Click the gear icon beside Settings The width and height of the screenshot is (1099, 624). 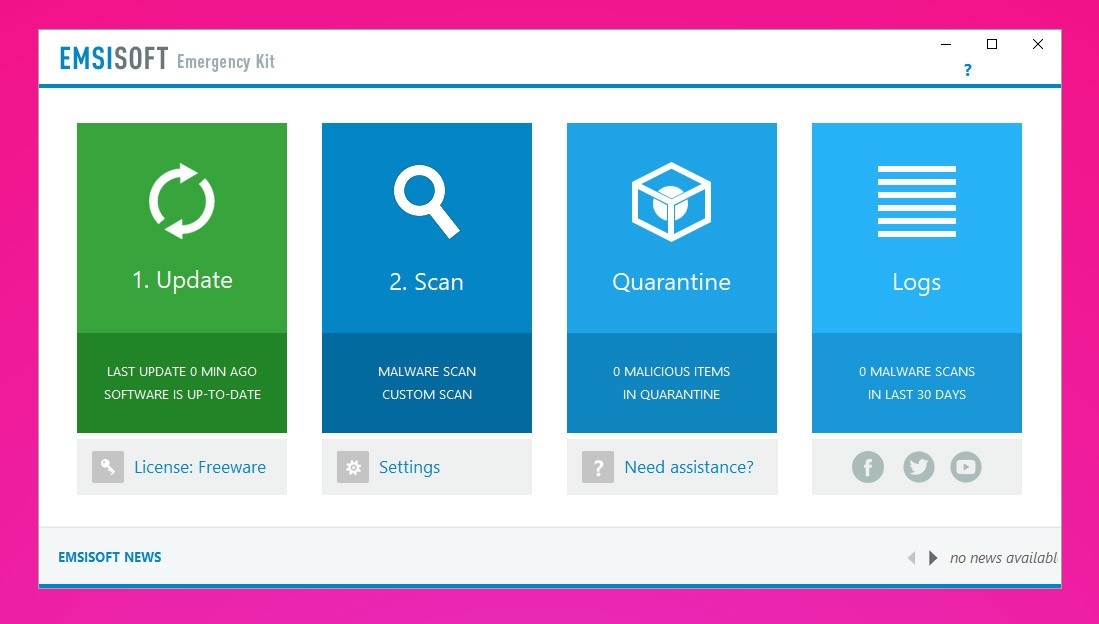coord(353,467)
